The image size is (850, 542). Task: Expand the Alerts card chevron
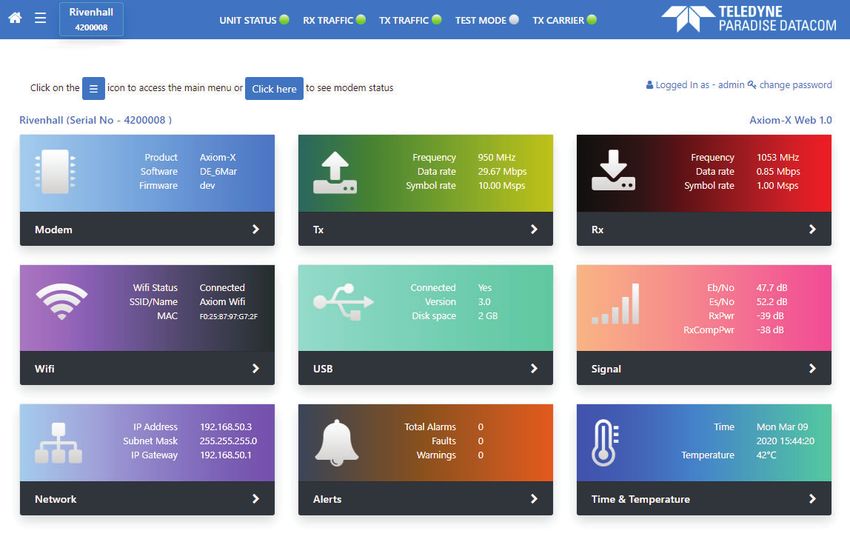click(534, 499)
